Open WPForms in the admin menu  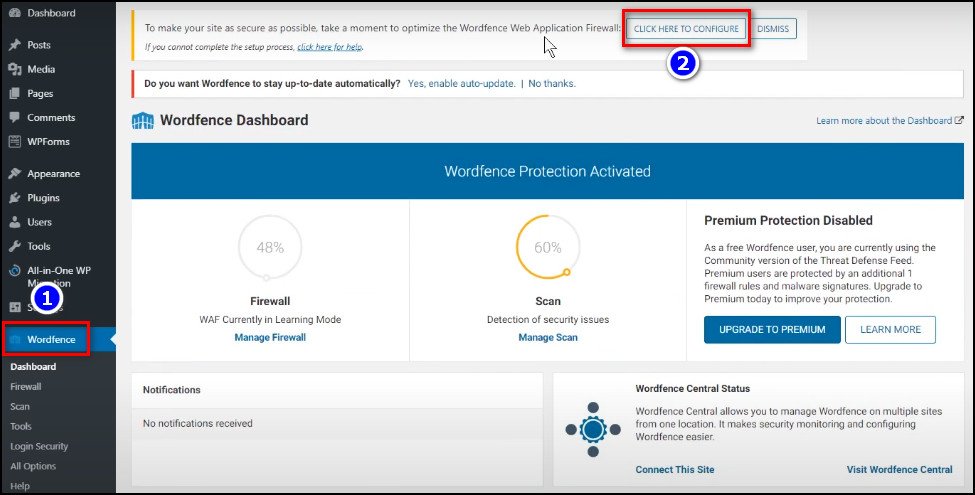click(x=49, y=141)
